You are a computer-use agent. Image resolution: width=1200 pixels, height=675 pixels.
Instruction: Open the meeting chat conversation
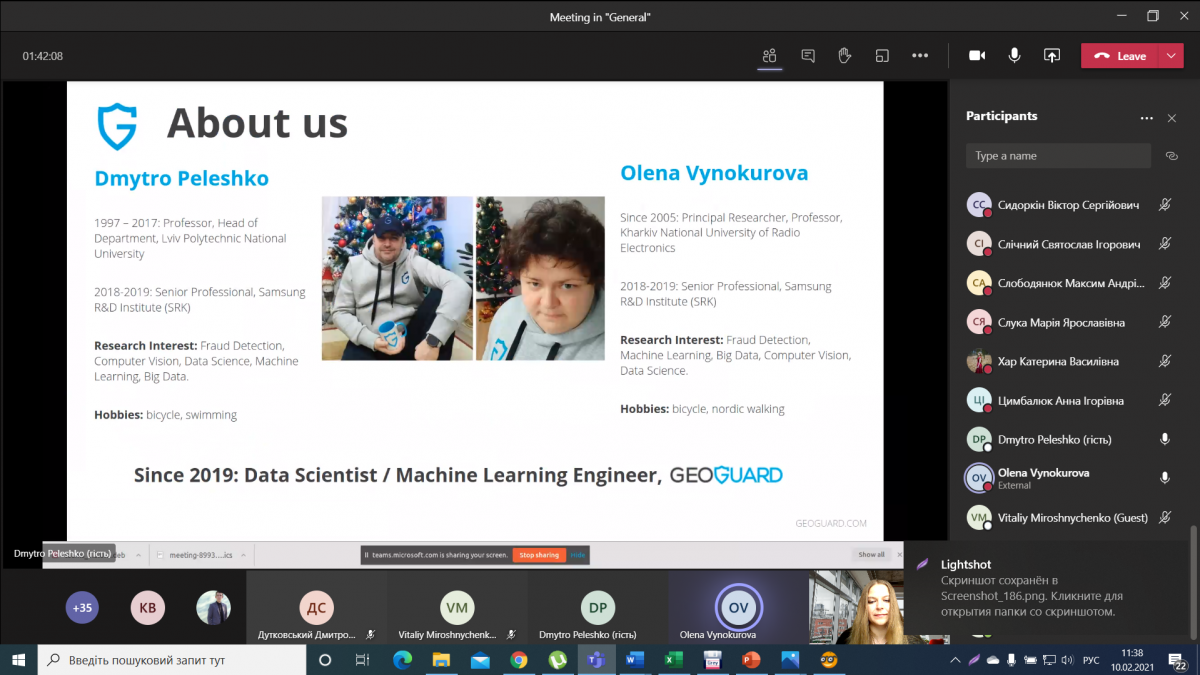807,56
